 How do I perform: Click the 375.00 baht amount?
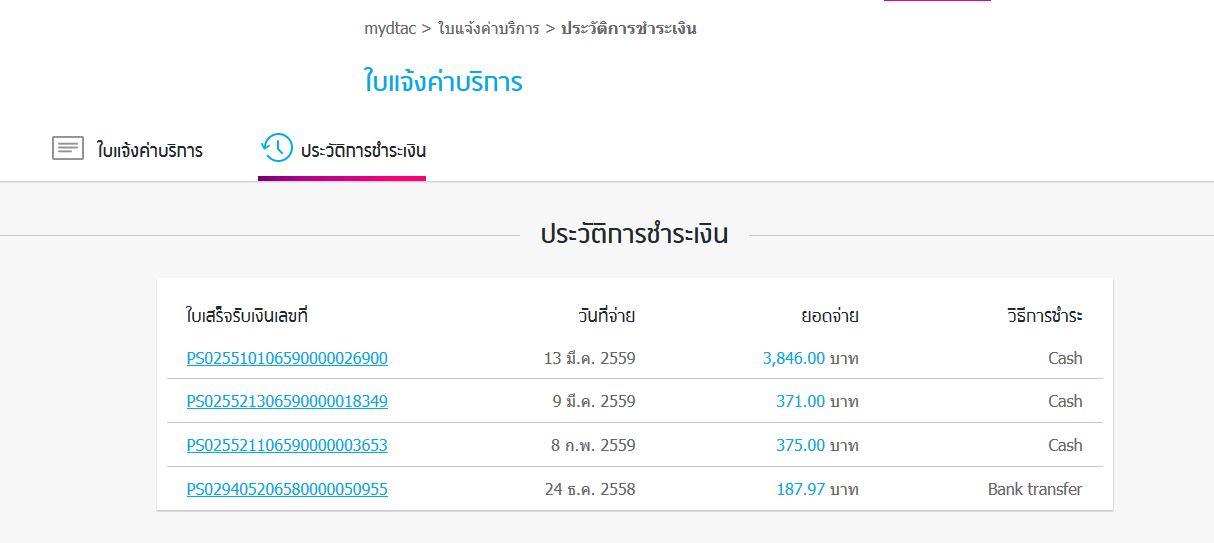click(800, 445)
